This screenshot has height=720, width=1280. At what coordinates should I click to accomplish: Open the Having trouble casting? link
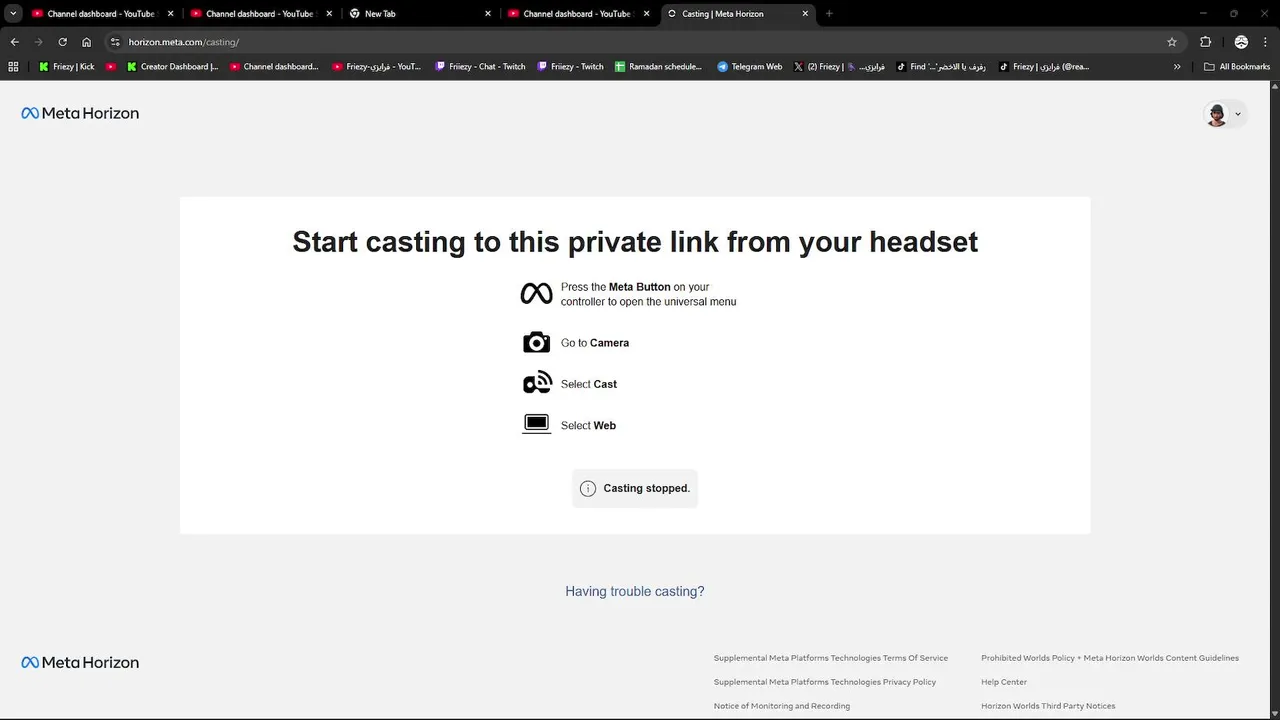click(x=635, y=591)
